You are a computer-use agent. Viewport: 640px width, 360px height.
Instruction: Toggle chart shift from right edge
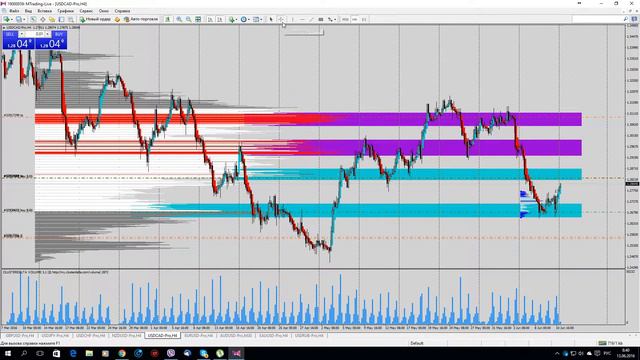[220, 19]
